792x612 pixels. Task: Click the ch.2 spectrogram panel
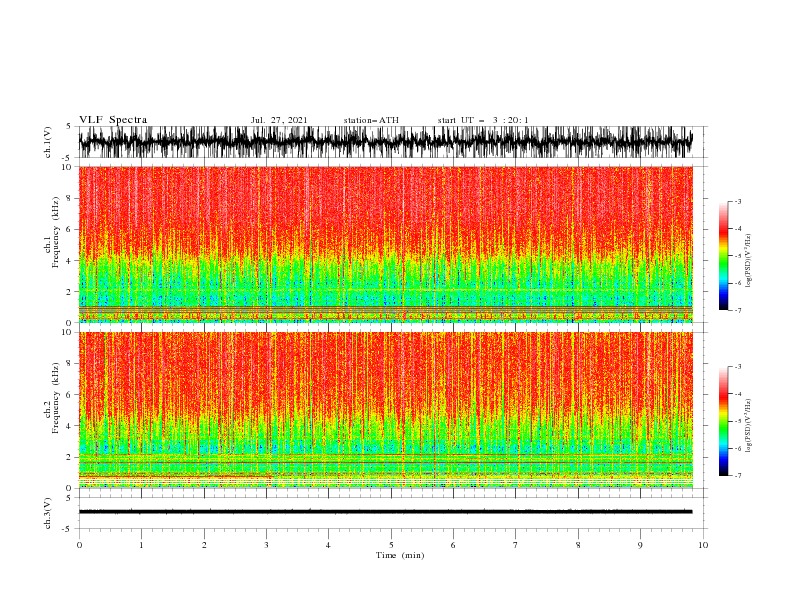pyautogui.click(x=386, y=410)
